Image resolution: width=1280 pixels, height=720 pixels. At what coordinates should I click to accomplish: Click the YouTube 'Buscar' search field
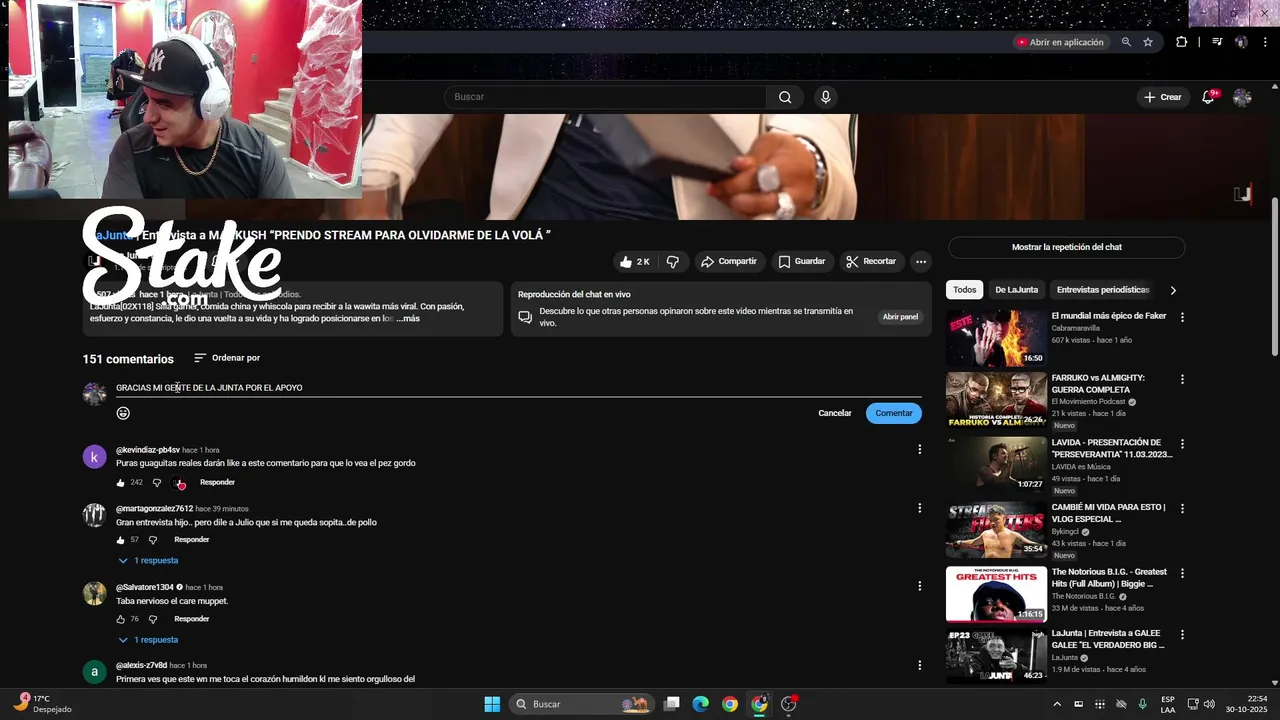click(605, 97)
